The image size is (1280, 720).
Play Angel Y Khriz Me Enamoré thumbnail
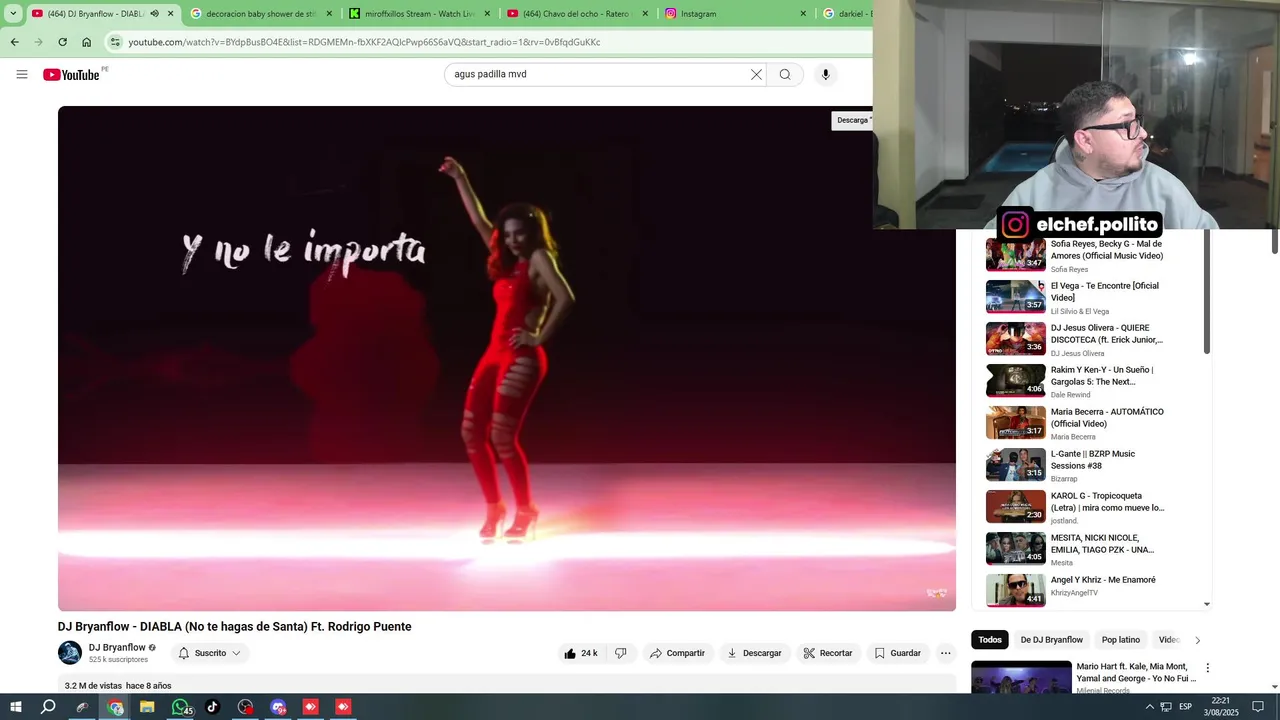1016,591
